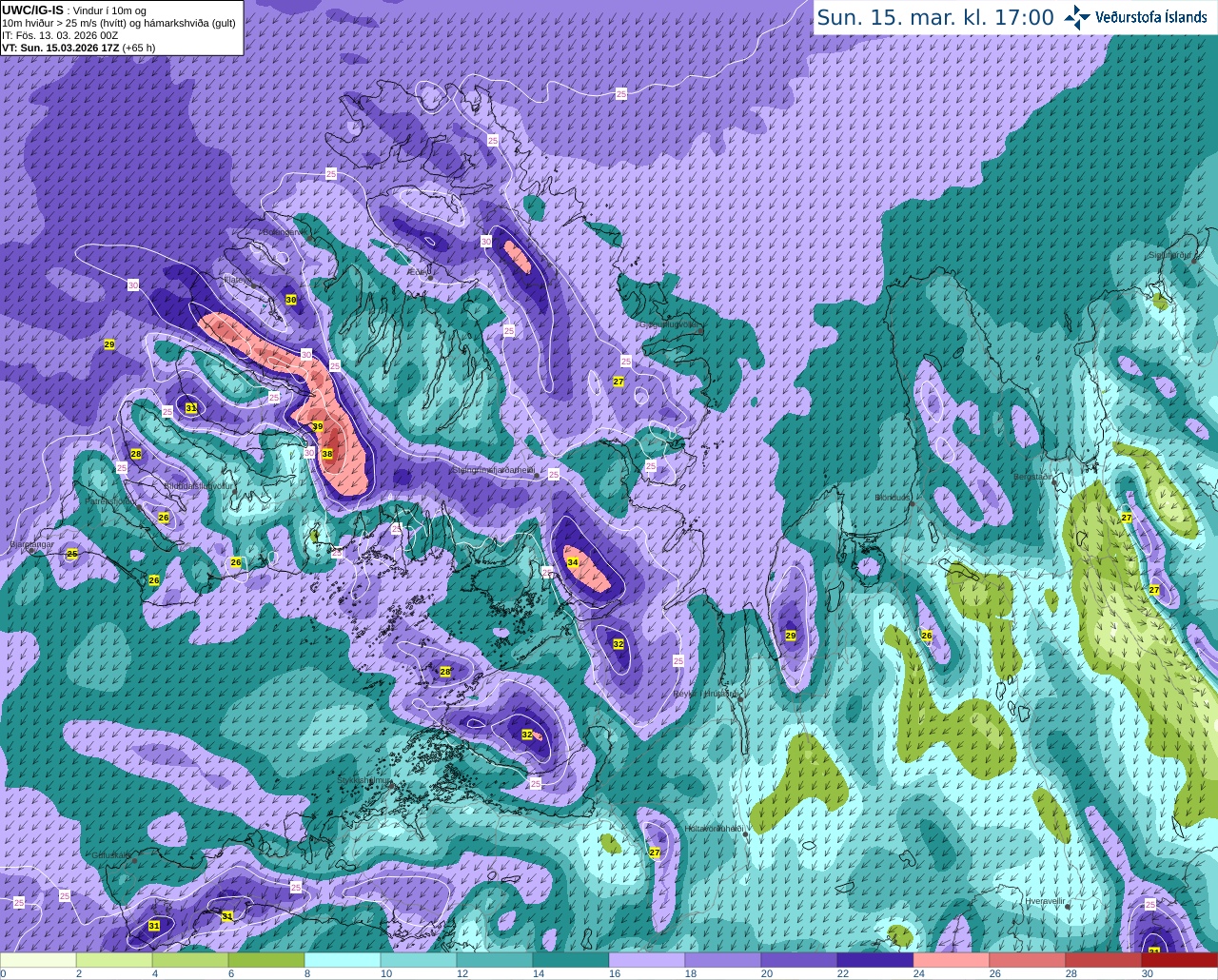Select the dark indigo 22–24 legend swatch
The image size is (1218, 980).
[875, 960]
